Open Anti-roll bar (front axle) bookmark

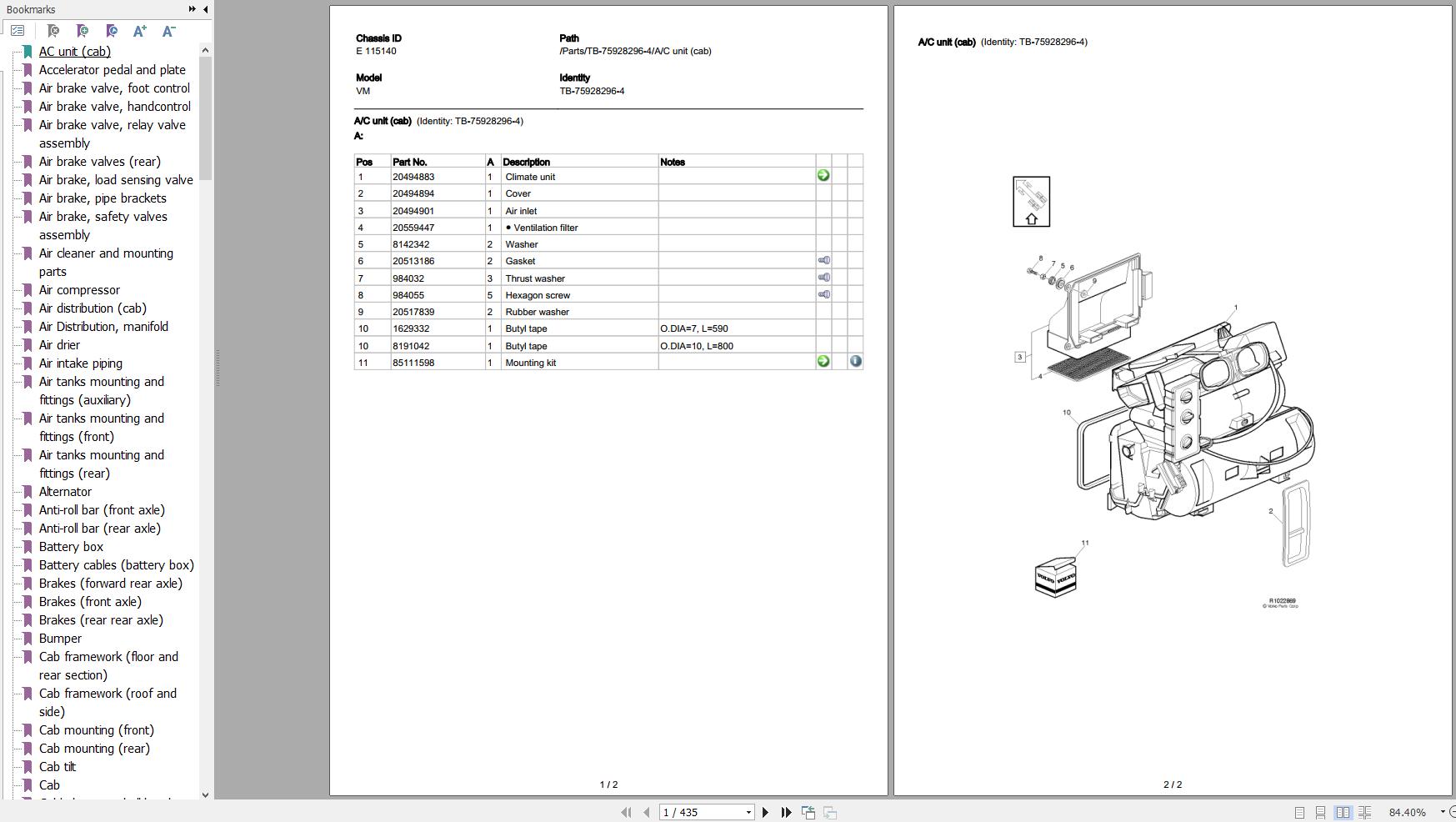102,510
